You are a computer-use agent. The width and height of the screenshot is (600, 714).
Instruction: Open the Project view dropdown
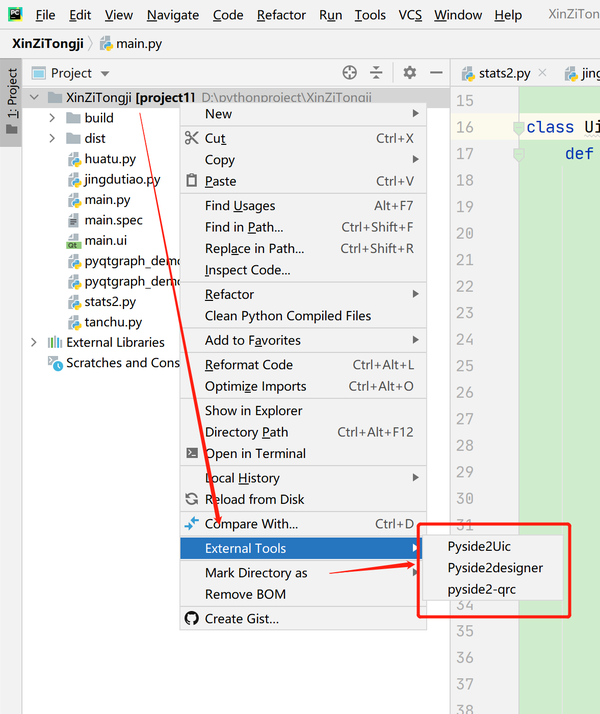pos(105,73)
